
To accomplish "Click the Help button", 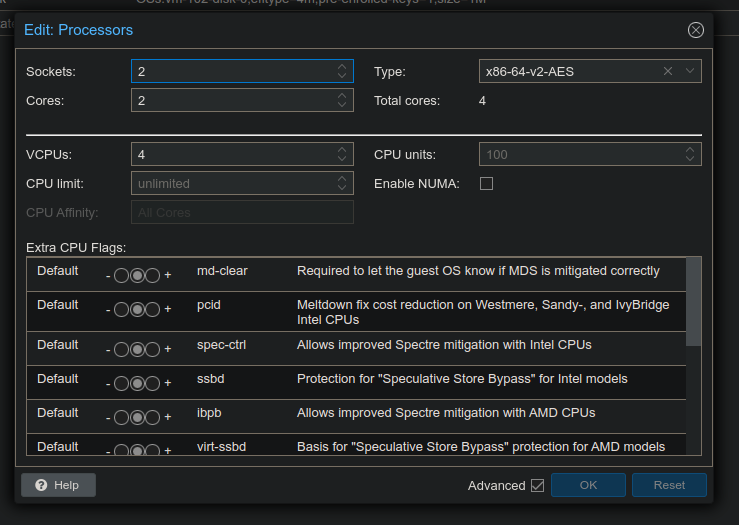I will pos(58,485).
